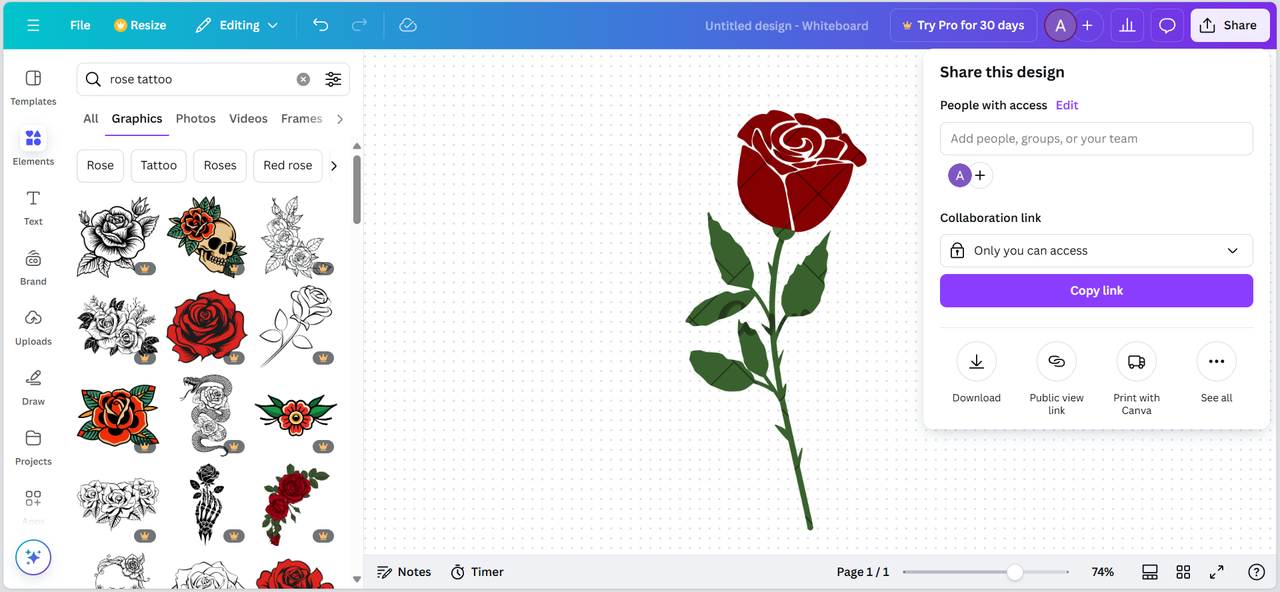The height and width of the screenshot is (592, 1280).
Task: Open Projects in the sidebar
Action: tap(33, 447)
